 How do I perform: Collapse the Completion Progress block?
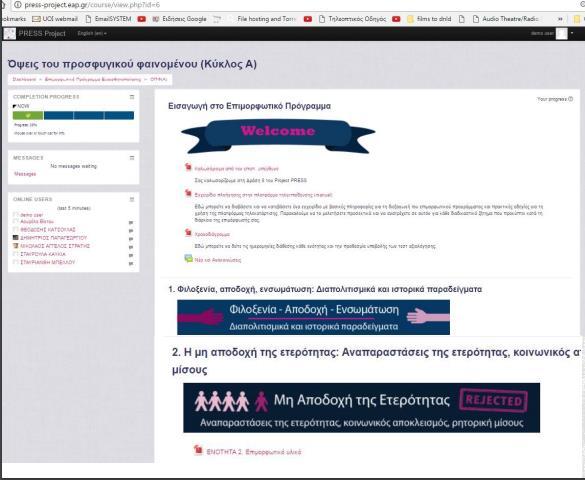coord(132,97)
